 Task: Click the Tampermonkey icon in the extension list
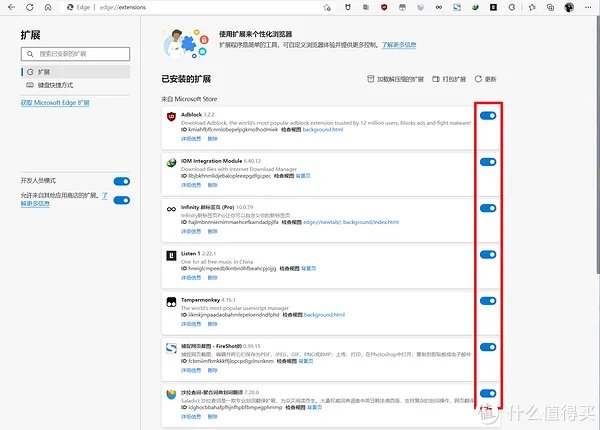click(171, 302)
